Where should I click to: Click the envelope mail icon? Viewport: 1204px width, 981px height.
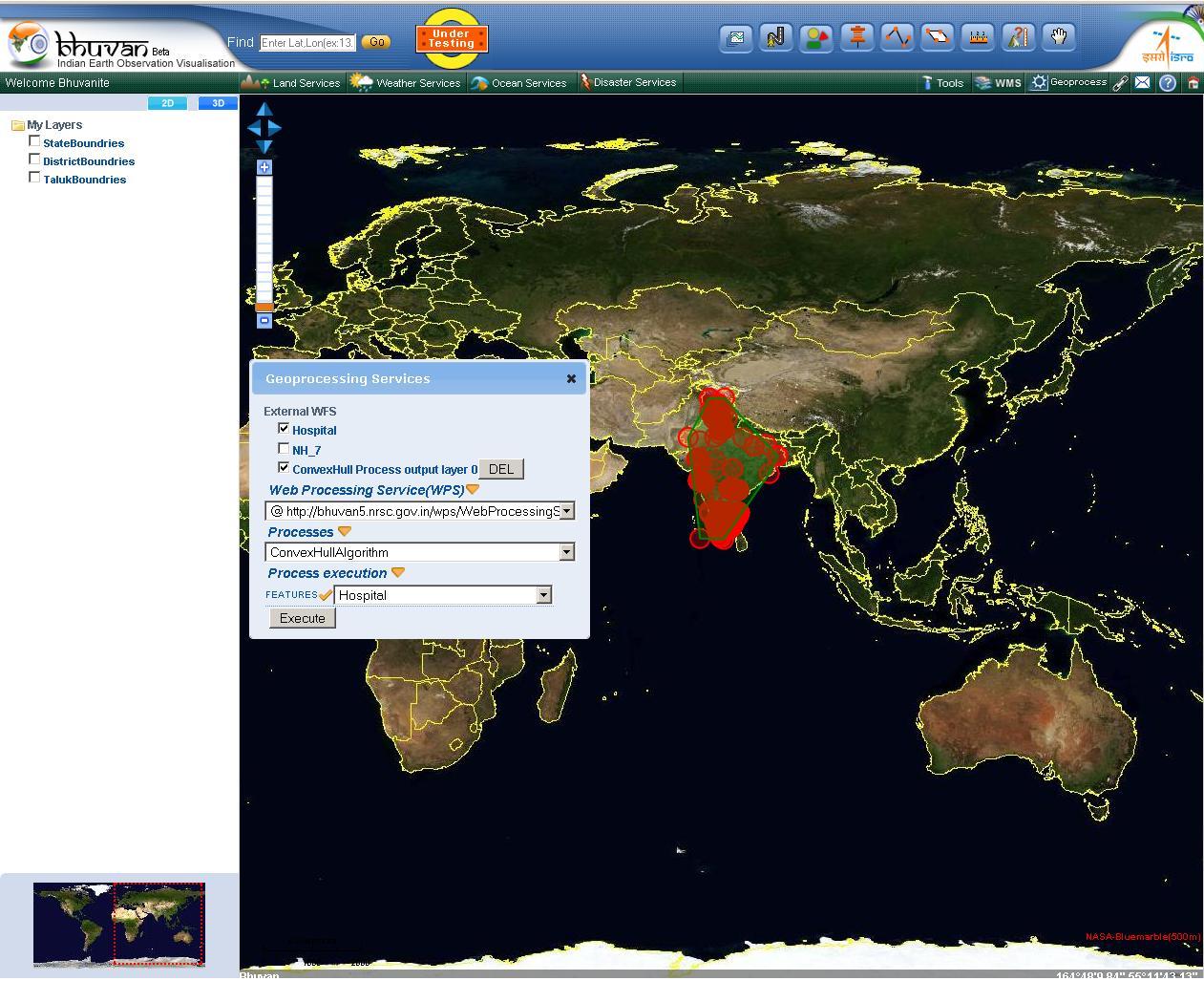pyautogui.click(x=1142, y=83)
